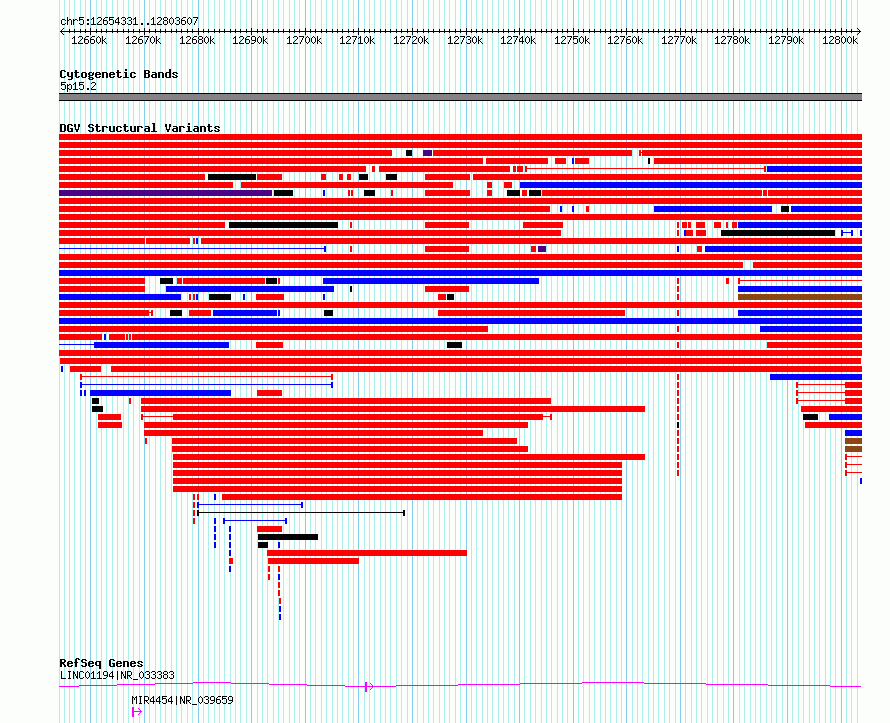The height and width of the screenshot is (723, 890).
Task: Click the 12790k ruler label
Action: pos(786,40)
